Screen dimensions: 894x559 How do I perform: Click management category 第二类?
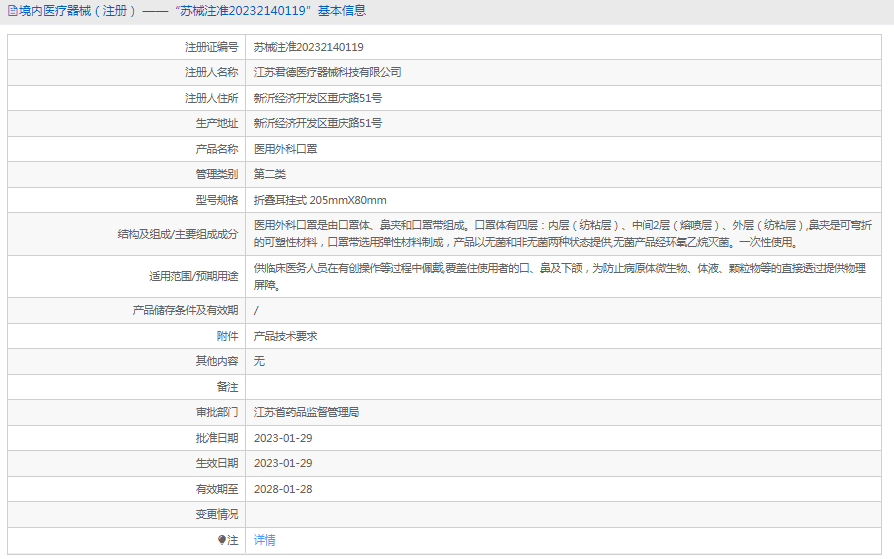(270, 175)
